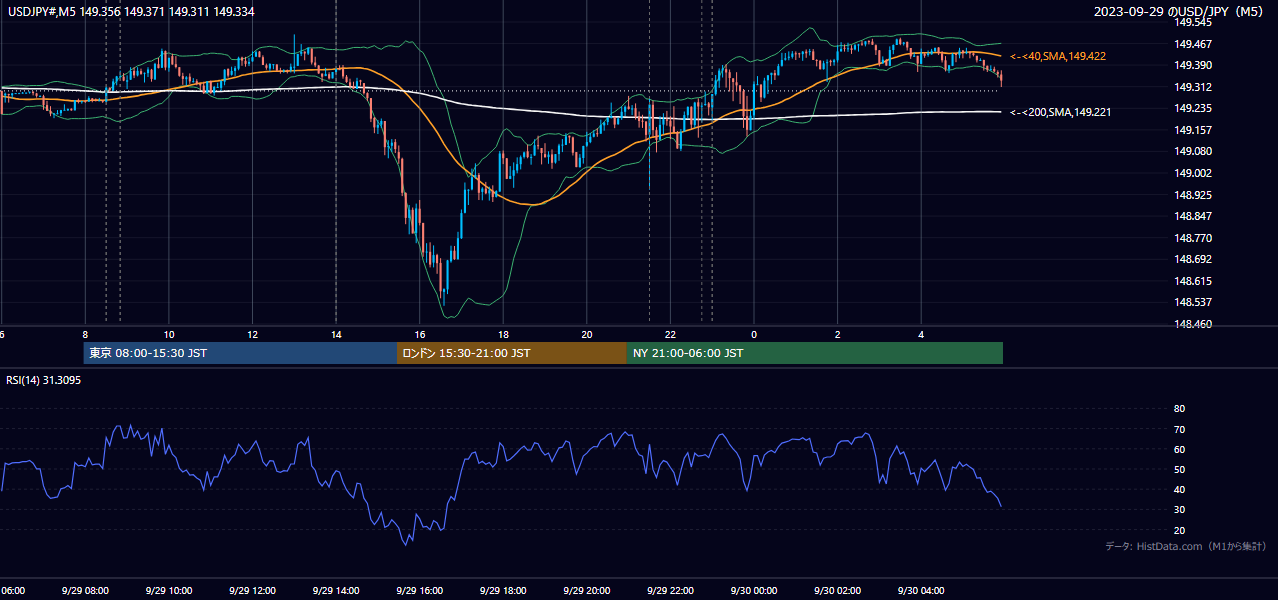The width and height of the screenshot is (1278, 600).
Task: Click the bottom time label 9/29 22:00
Action: pyautogui.click(x=670, y=591)
